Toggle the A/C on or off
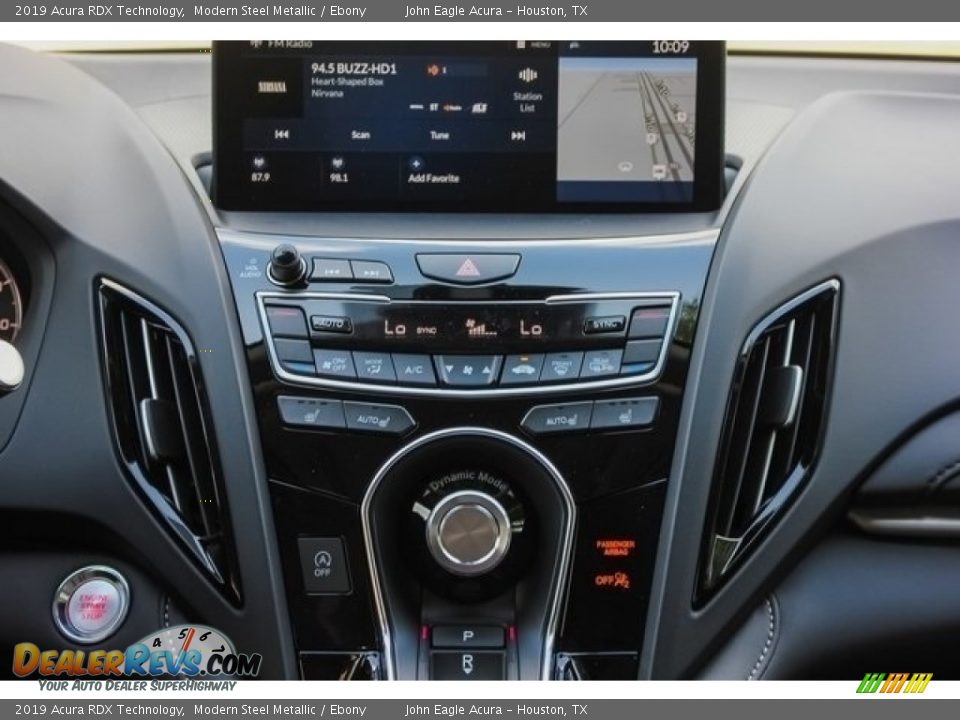The height and width of the screenshot is (720, 960). click(412, 369)
